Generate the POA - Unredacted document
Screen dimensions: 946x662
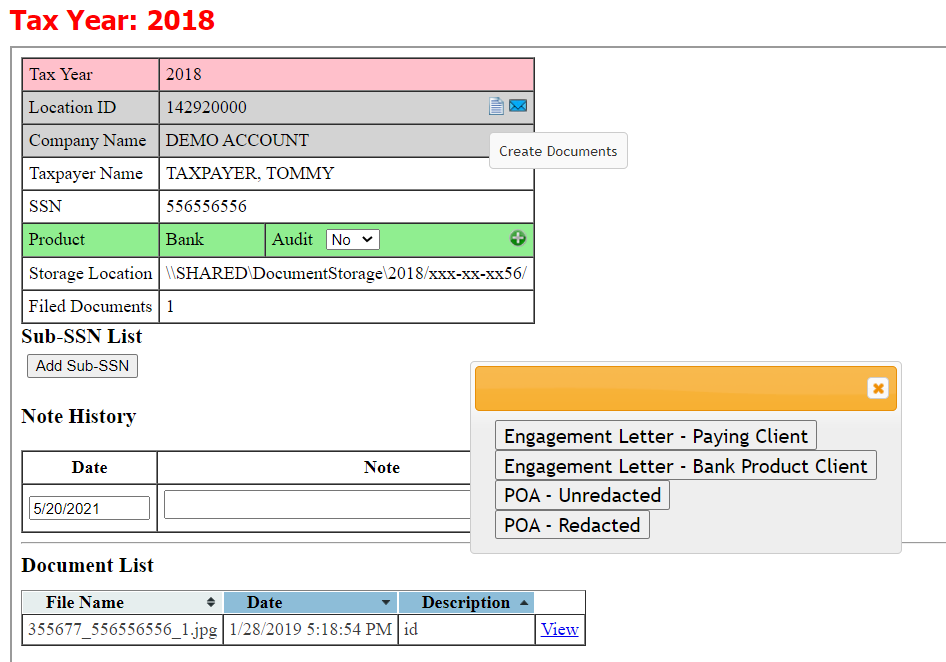[x=582, y=495]
